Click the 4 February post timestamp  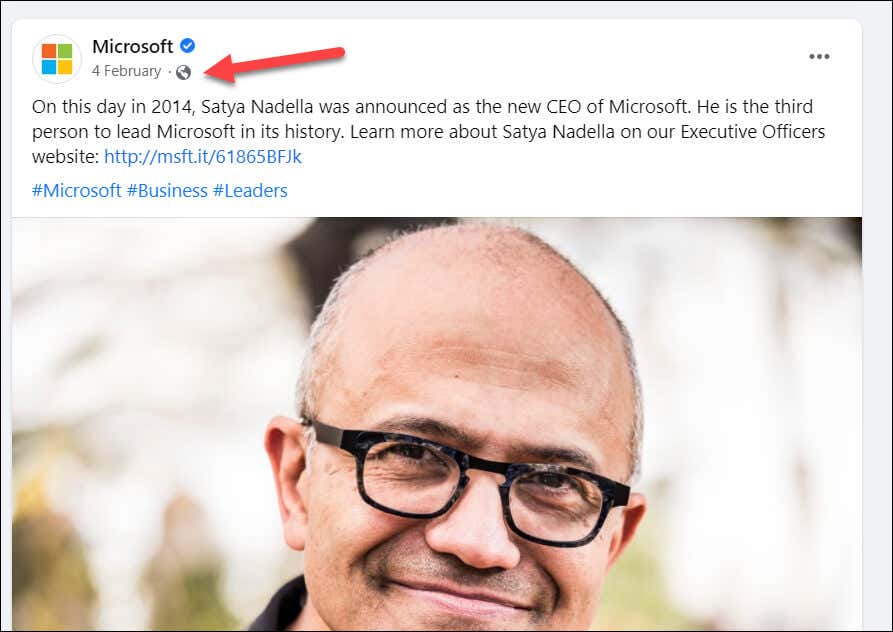126,71
